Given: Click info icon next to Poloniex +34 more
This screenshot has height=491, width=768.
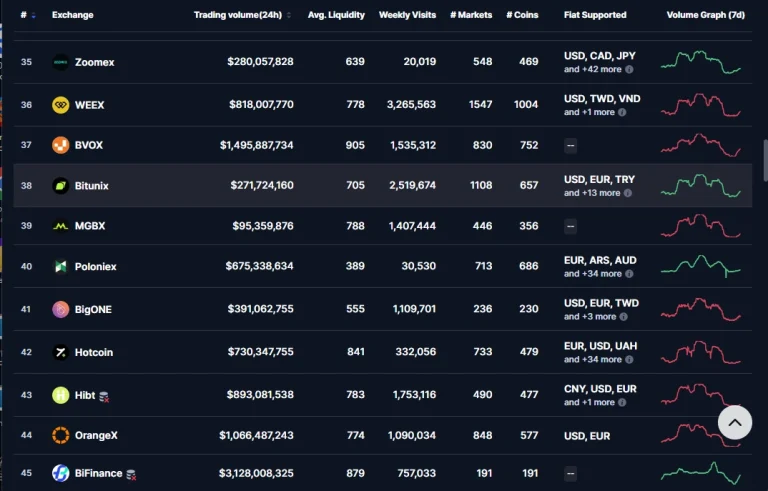Looking at the screenshot, I should coord(629,274).
